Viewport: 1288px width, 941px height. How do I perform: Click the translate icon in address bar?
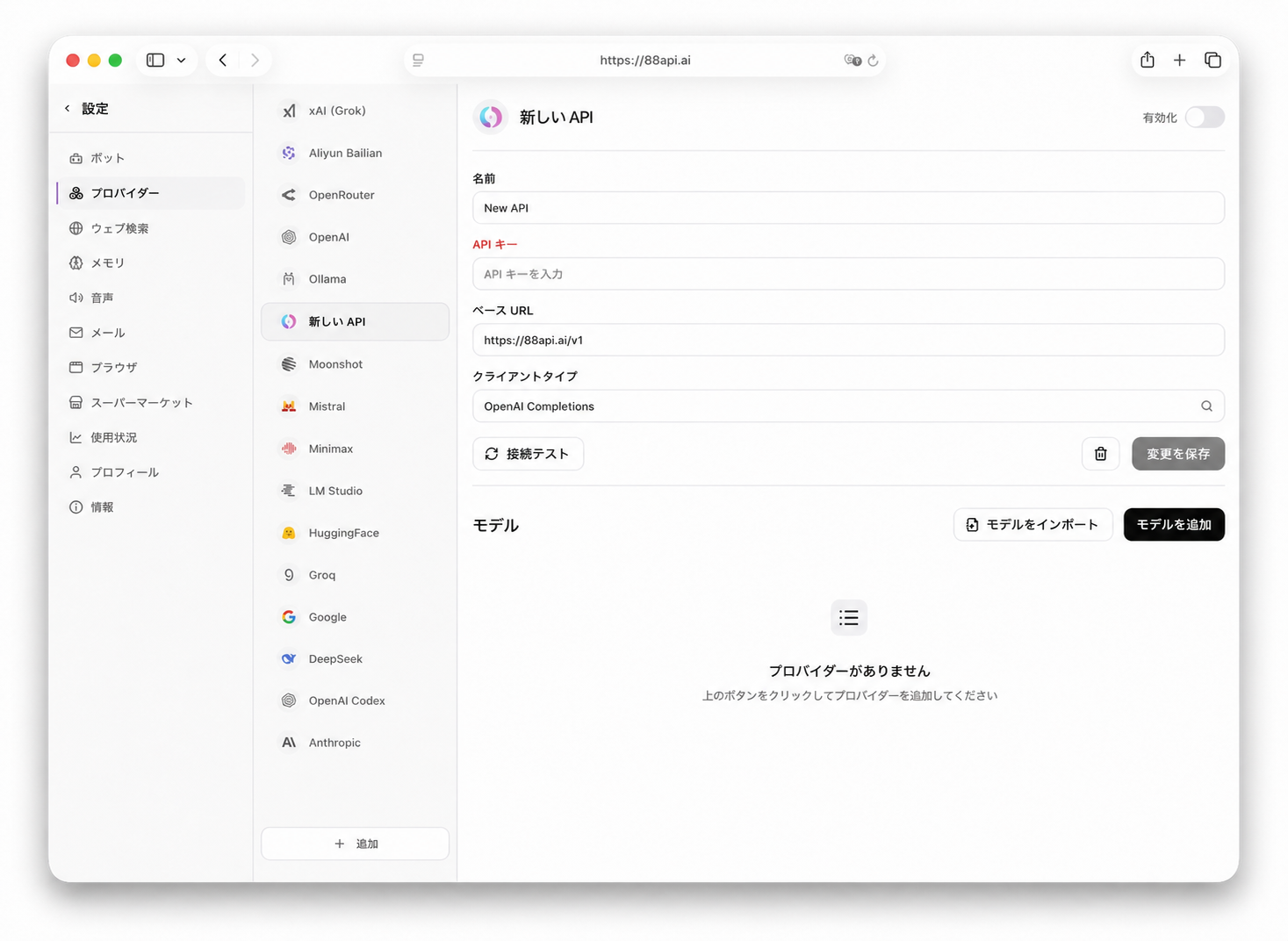(853, 61)
